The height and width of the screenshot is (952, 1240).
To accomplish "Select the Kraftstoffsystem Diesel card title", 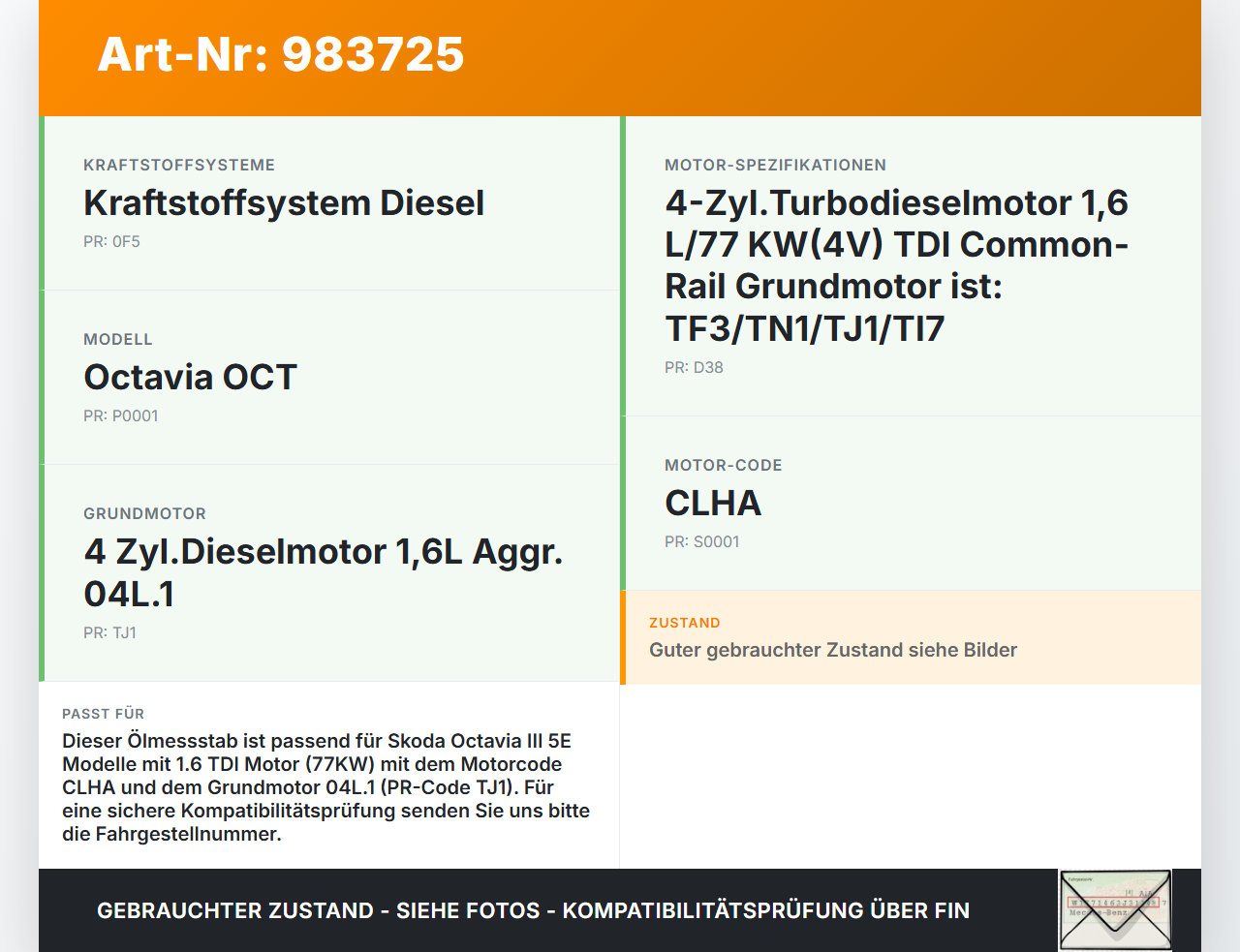I will (x=284, y=203).
